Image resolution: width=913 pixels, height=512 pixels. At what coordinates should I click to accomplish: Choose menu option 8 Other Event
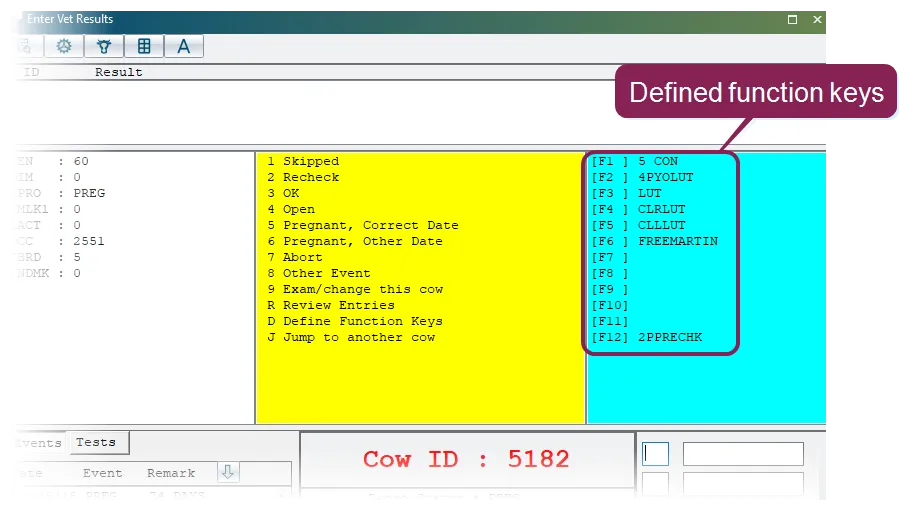319,273
